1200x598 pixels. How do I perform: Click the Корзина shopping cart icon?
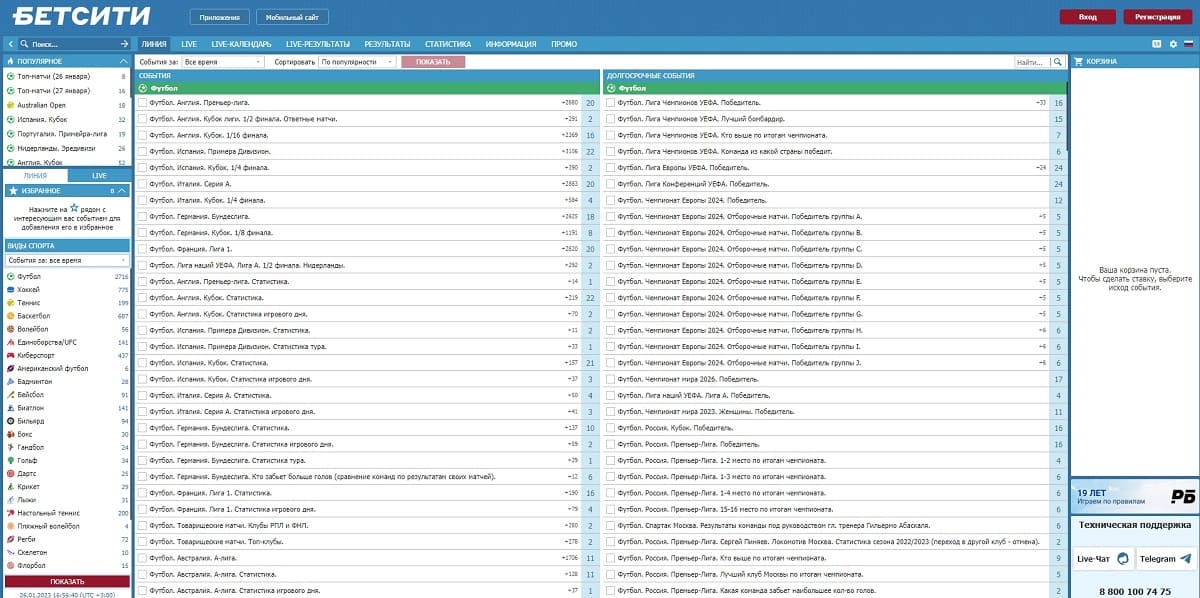(1079, 62)
